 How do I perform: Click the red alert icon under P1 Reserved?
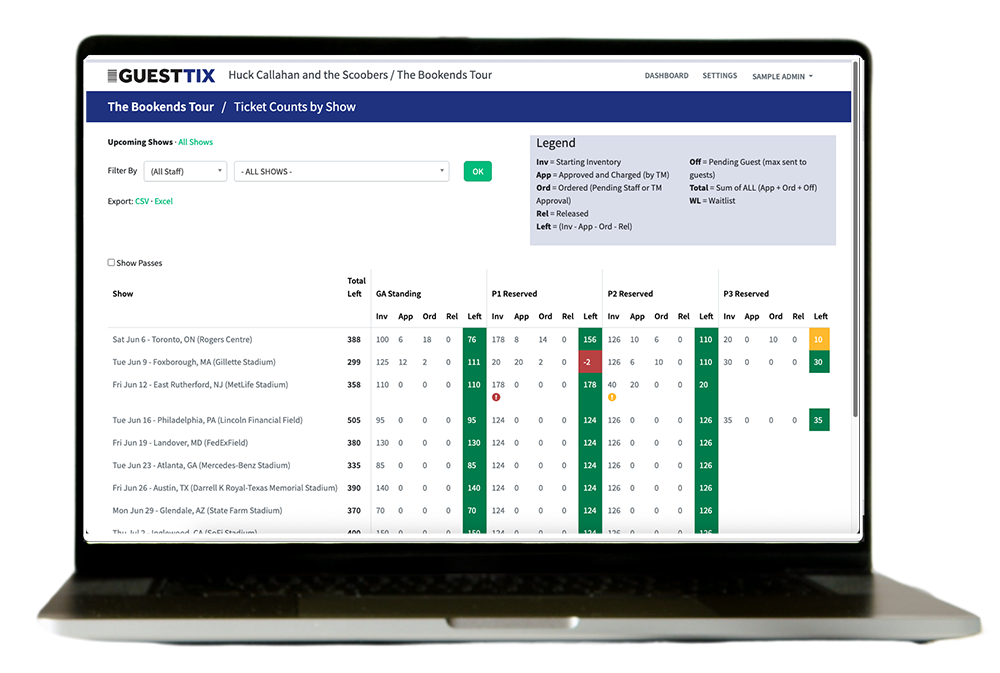pos(496,397)
